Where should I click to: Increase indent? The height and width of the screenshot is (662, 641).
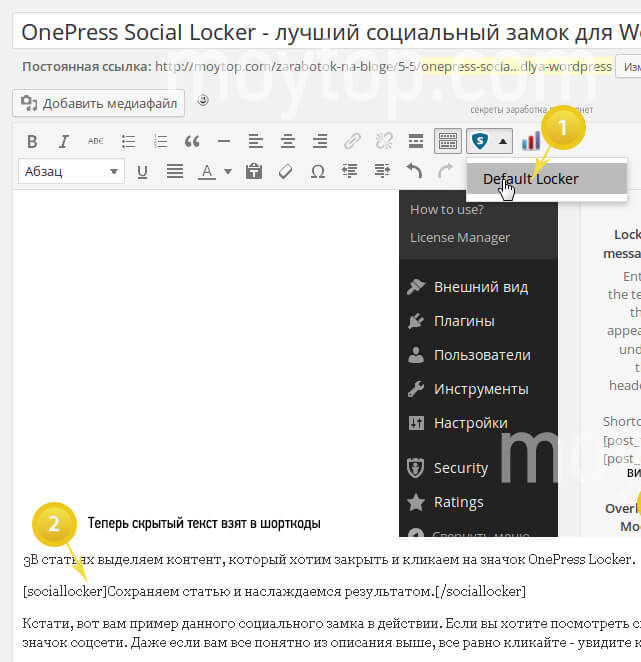coord(382,171)
